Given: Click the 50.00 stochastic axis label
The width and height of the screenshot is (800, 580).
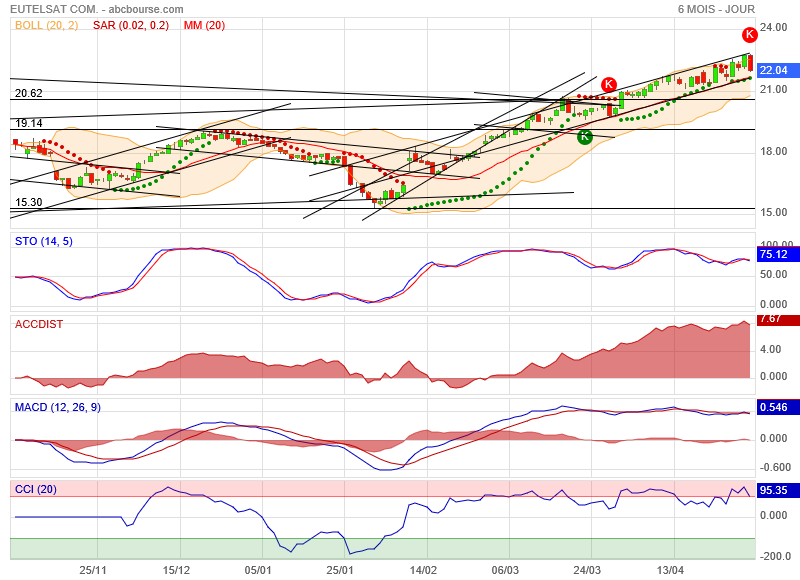Looking at the screenshot, I should (x=773, y=274).
